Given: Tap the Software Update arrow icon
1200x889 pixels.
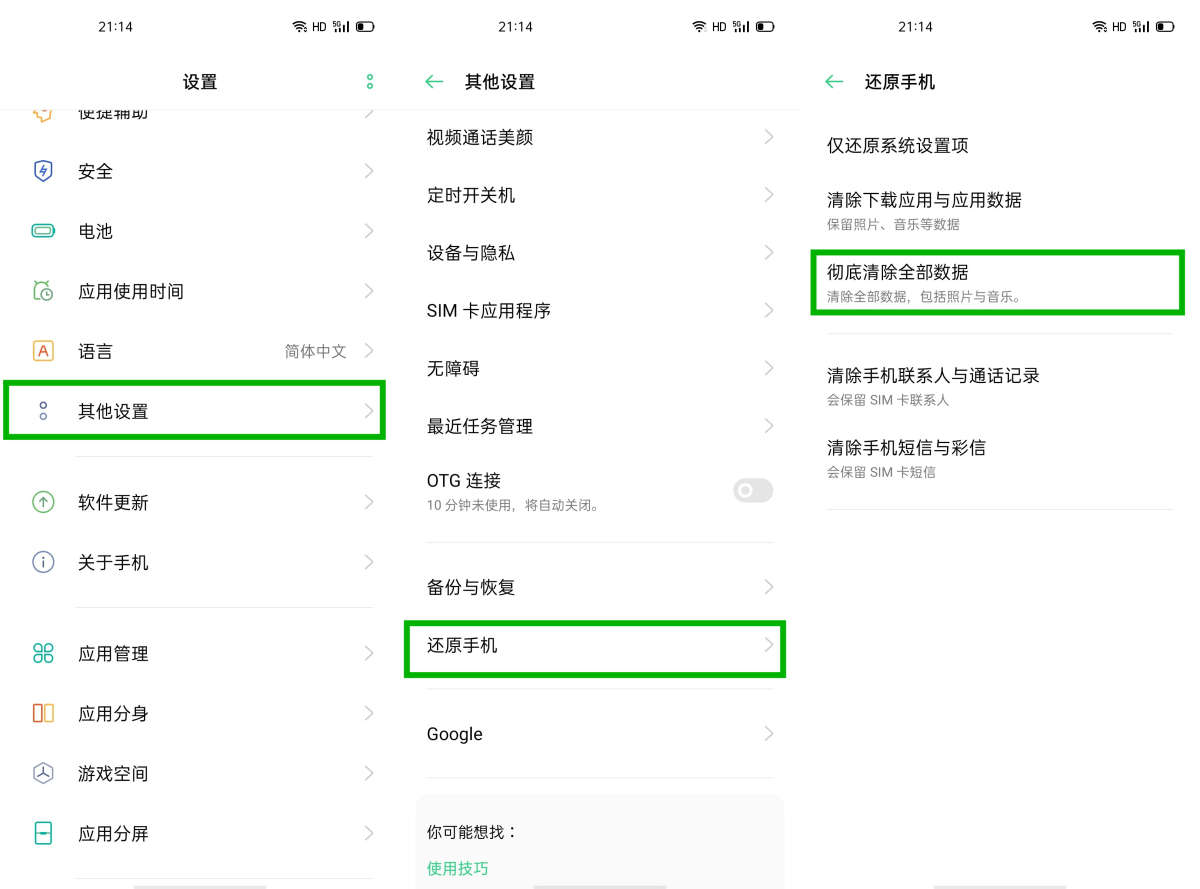Looking at the screenshot, I should (43, 502).
